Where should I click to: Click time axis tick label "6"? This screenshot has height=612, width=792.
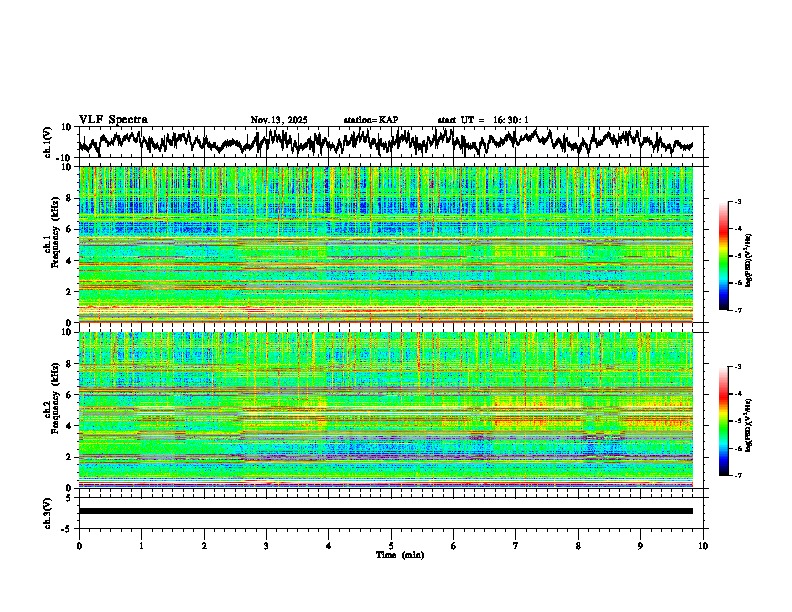click(453, 546)
